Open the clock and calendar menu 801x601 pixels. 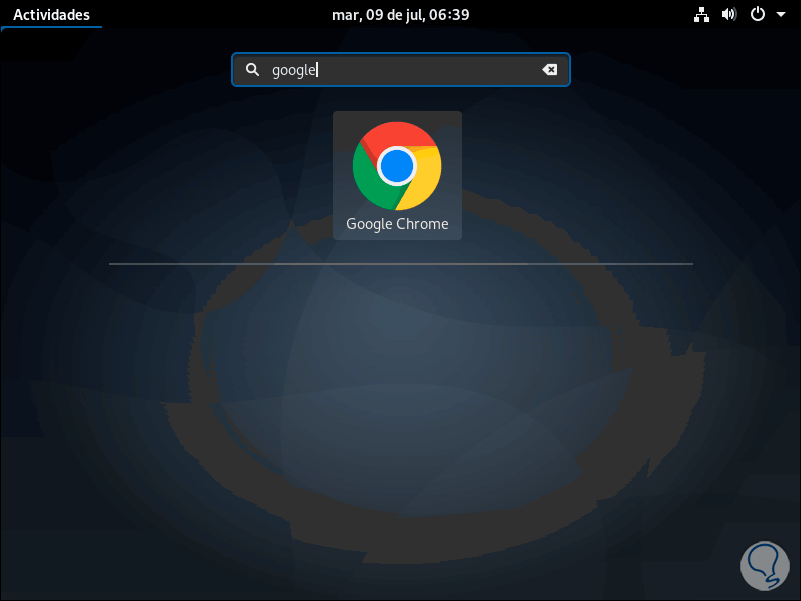pyautogui.click(x=400, y=15)
